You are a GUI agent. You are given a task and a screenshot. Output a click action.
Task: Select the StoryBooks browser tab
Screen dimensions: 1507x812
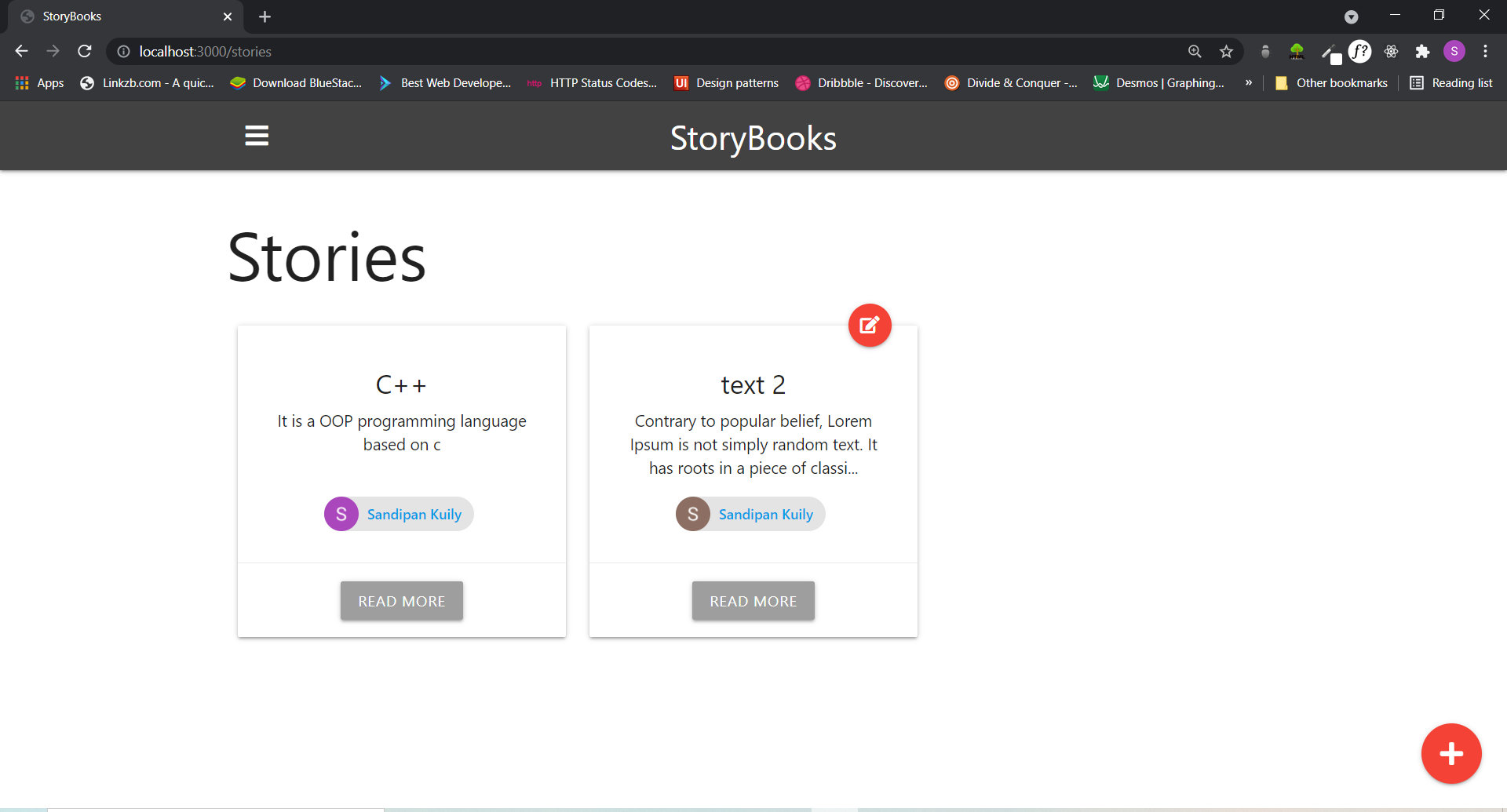pos(126,16)
